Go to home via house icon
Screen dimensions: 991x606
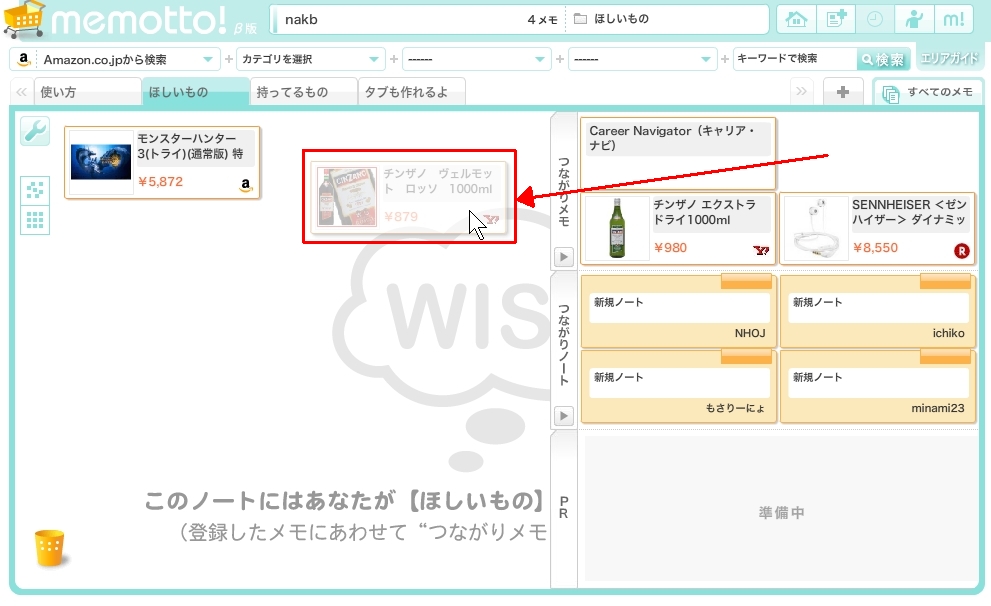pos(796,19)
